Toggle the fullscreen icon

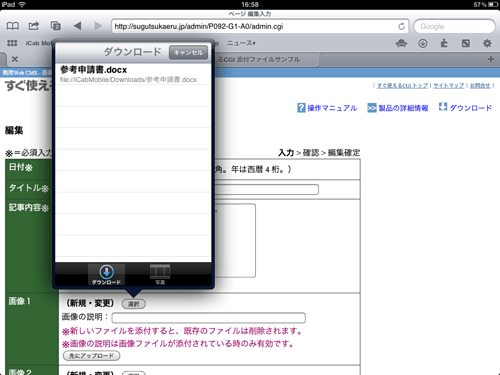click(x=466, y=43)
